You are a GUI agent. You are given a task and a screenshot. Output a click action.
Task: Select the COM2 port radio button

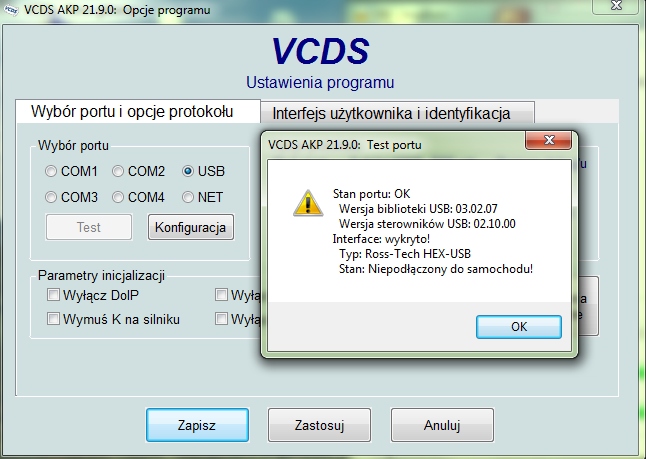tap(118, 171)
